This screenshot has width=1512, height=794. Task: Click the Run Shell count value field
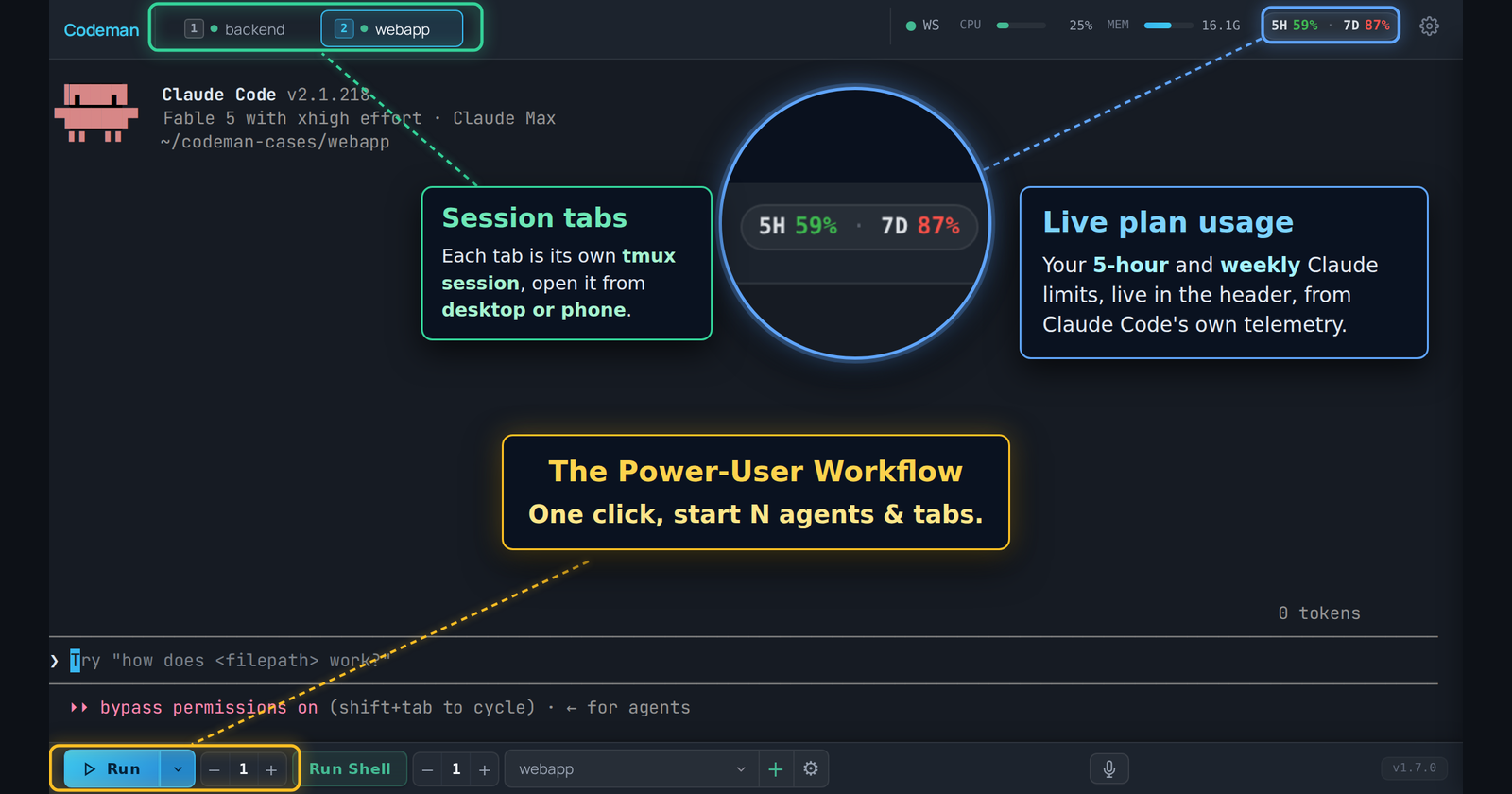(x=456, y=769)
